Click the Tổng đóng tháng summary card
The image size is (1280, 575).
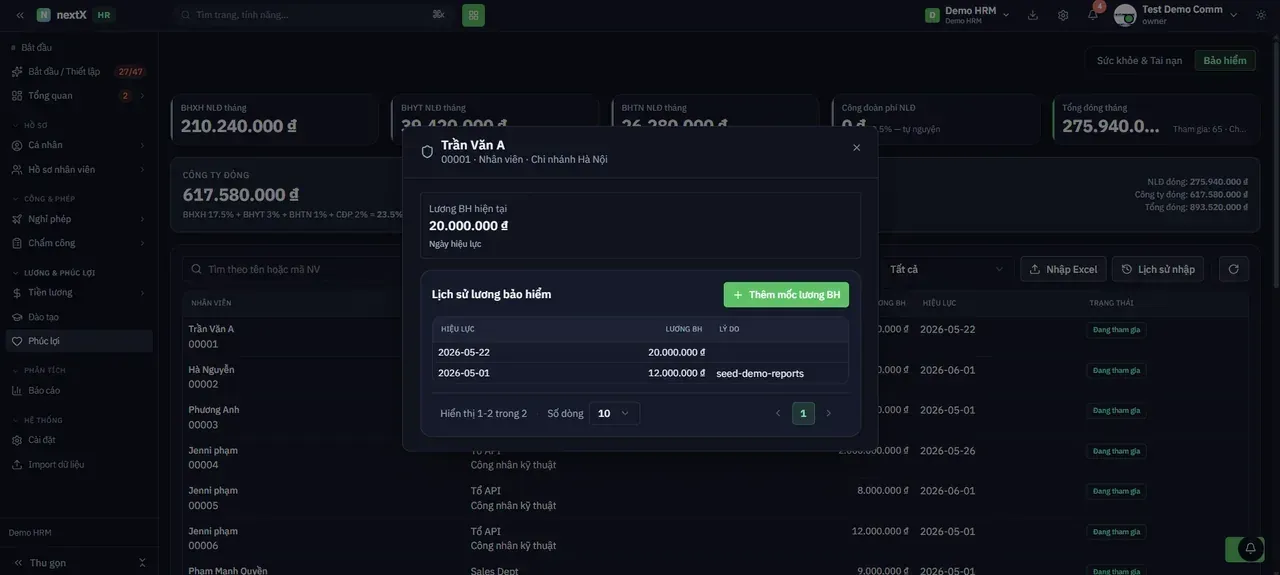tap(1156, 119)
